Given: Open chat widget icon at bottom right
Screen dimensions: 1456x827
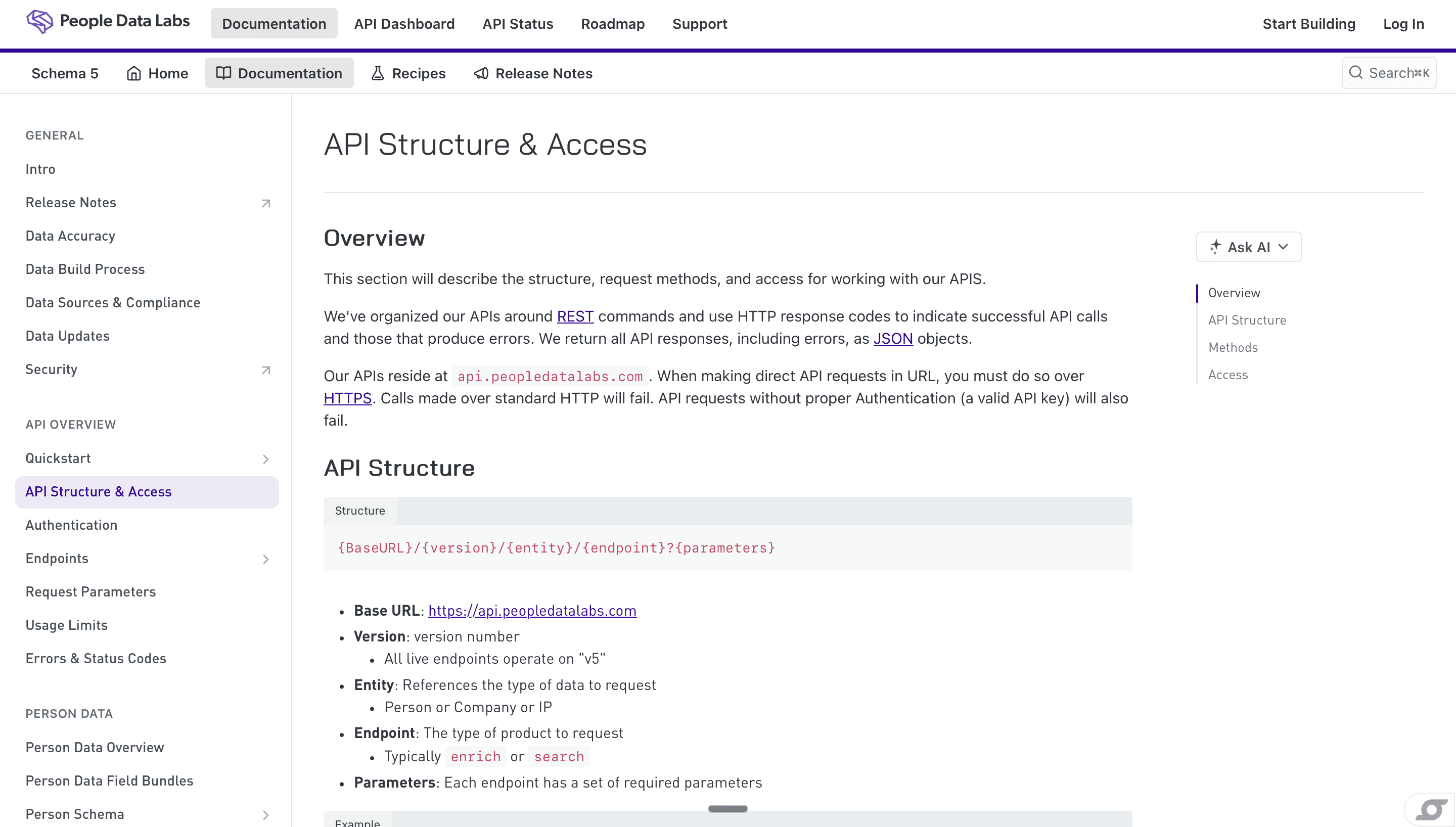Looking at the screenshot, I should pyautogui.click(x=1431, y=809).
